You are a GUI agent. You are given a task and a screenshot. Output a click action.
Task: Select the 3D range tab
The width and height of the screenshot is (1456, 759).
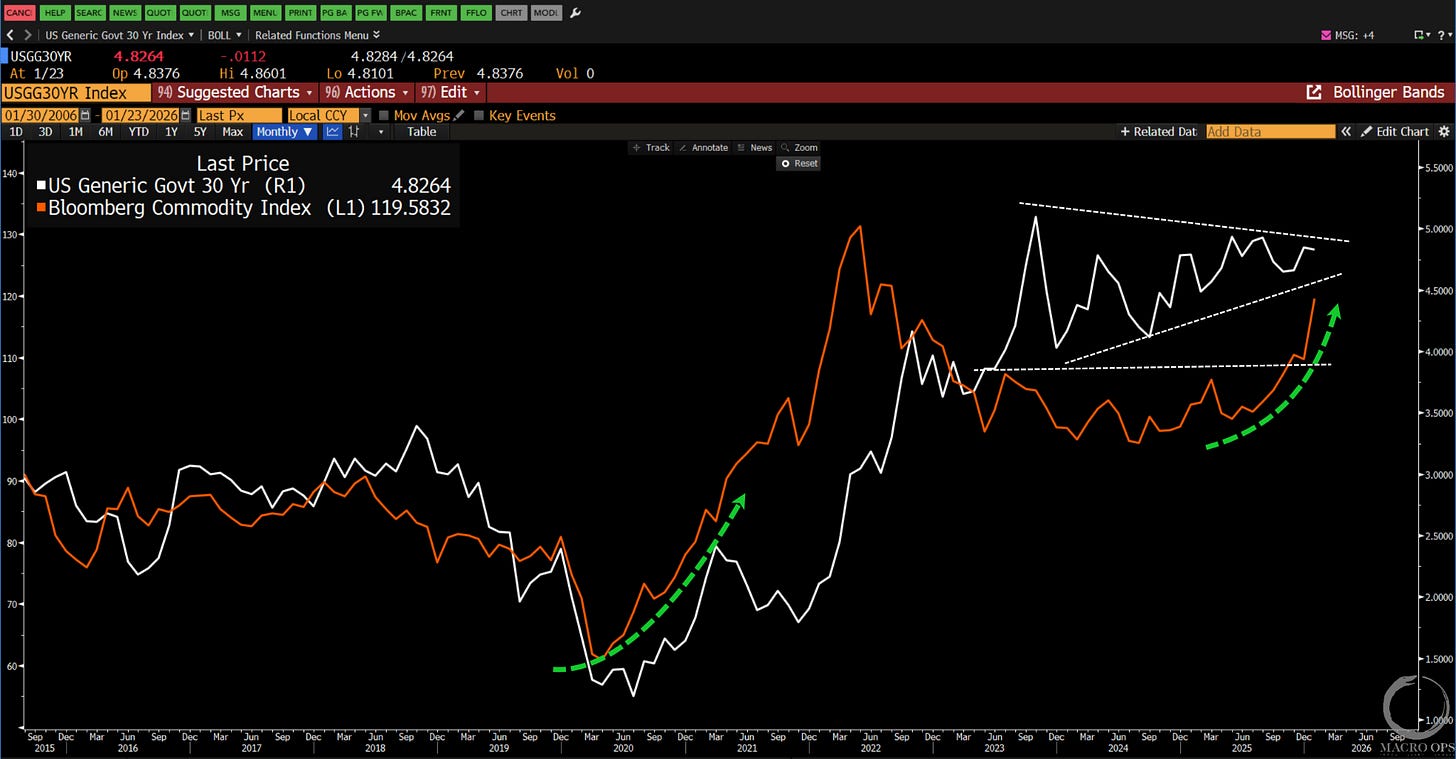[45, 131]
